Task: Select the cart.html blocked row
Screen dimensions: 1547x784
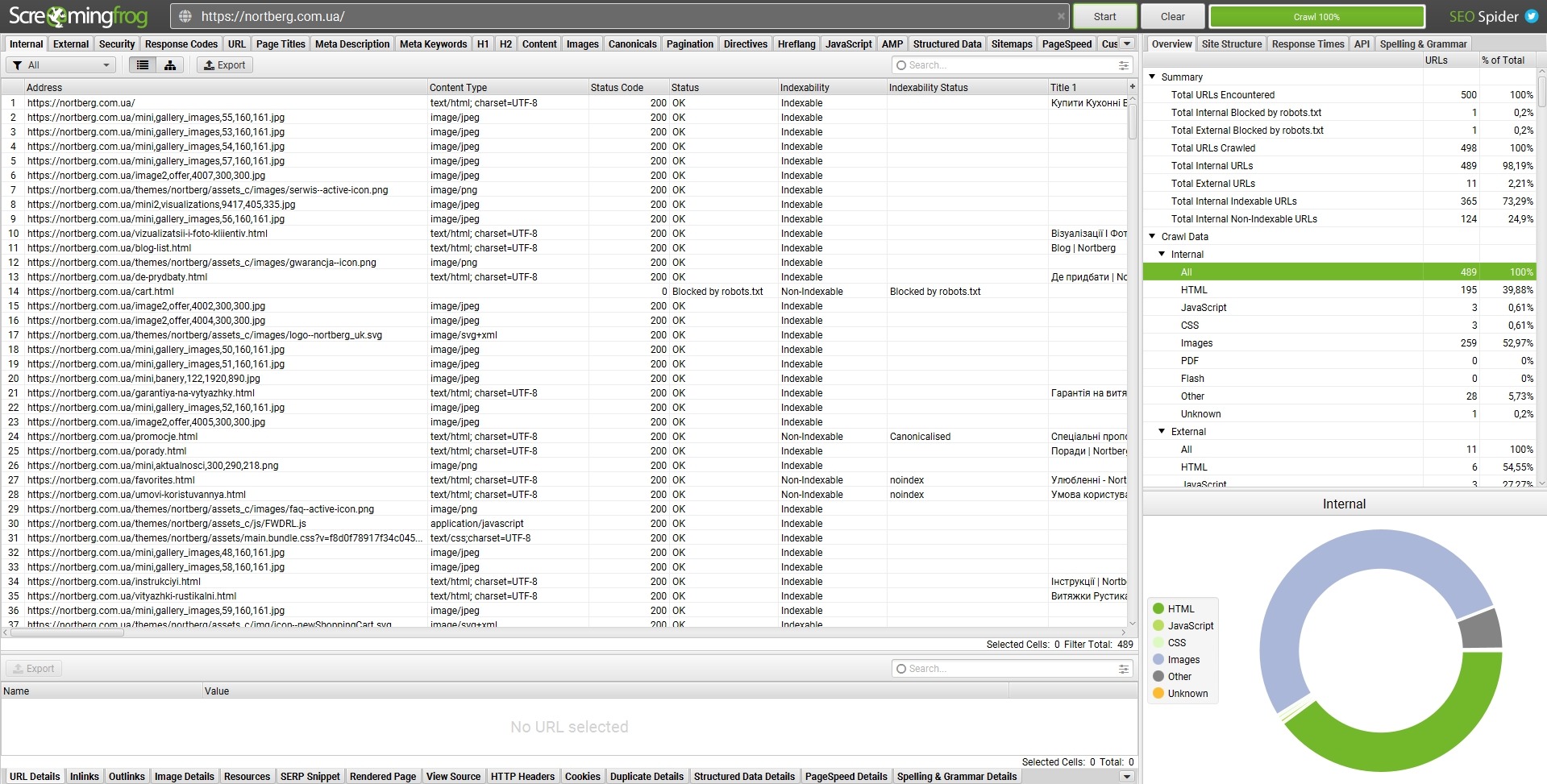Action: [564, 291]
